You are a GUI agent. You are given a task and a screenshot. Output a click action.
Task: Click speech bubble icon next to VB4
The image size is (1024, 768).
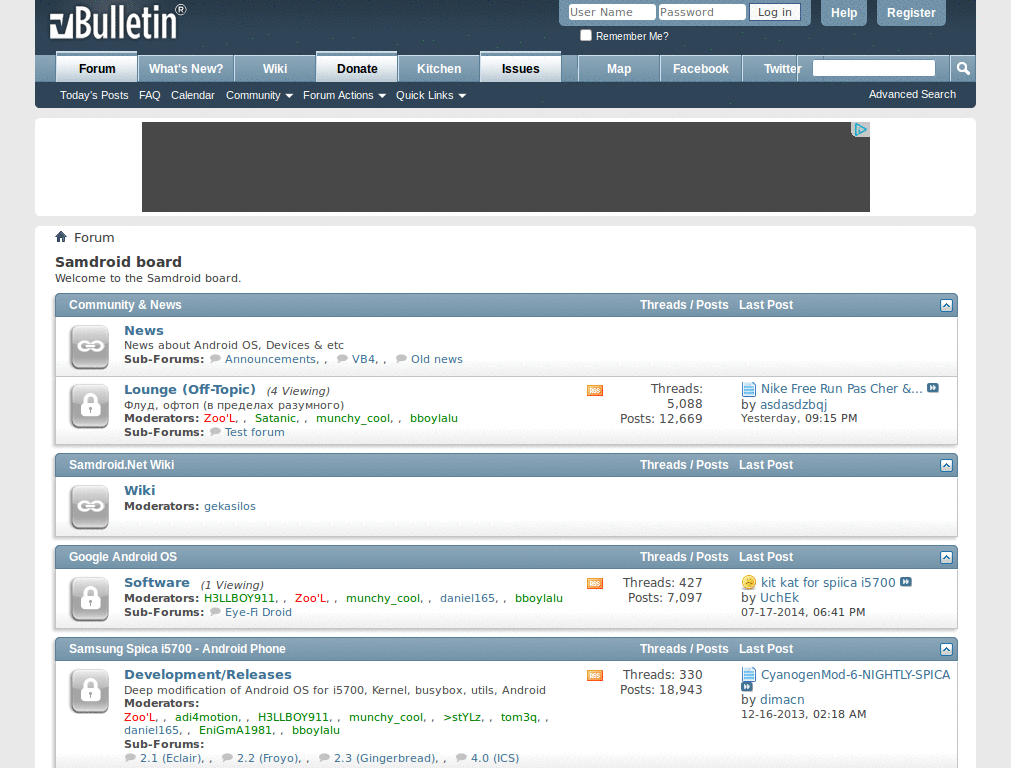tap(342, 359)
